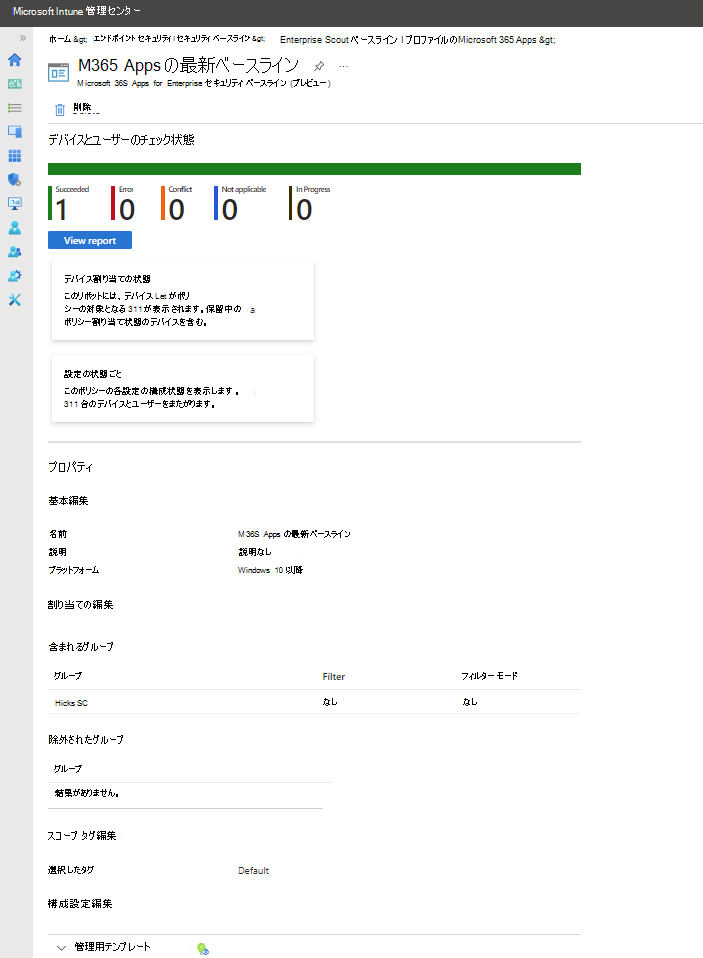This screenshot has height=958, width=703.
Task: Click Enterprise Scout ベースライン breadcrumb link
Action: click(339, 40)
